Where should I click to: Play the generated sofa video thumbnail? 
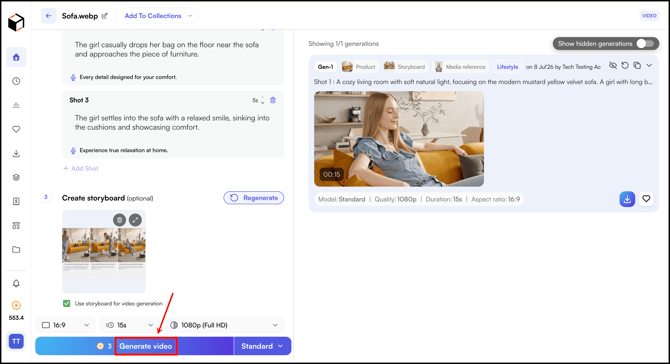click(x=399, y=139)
